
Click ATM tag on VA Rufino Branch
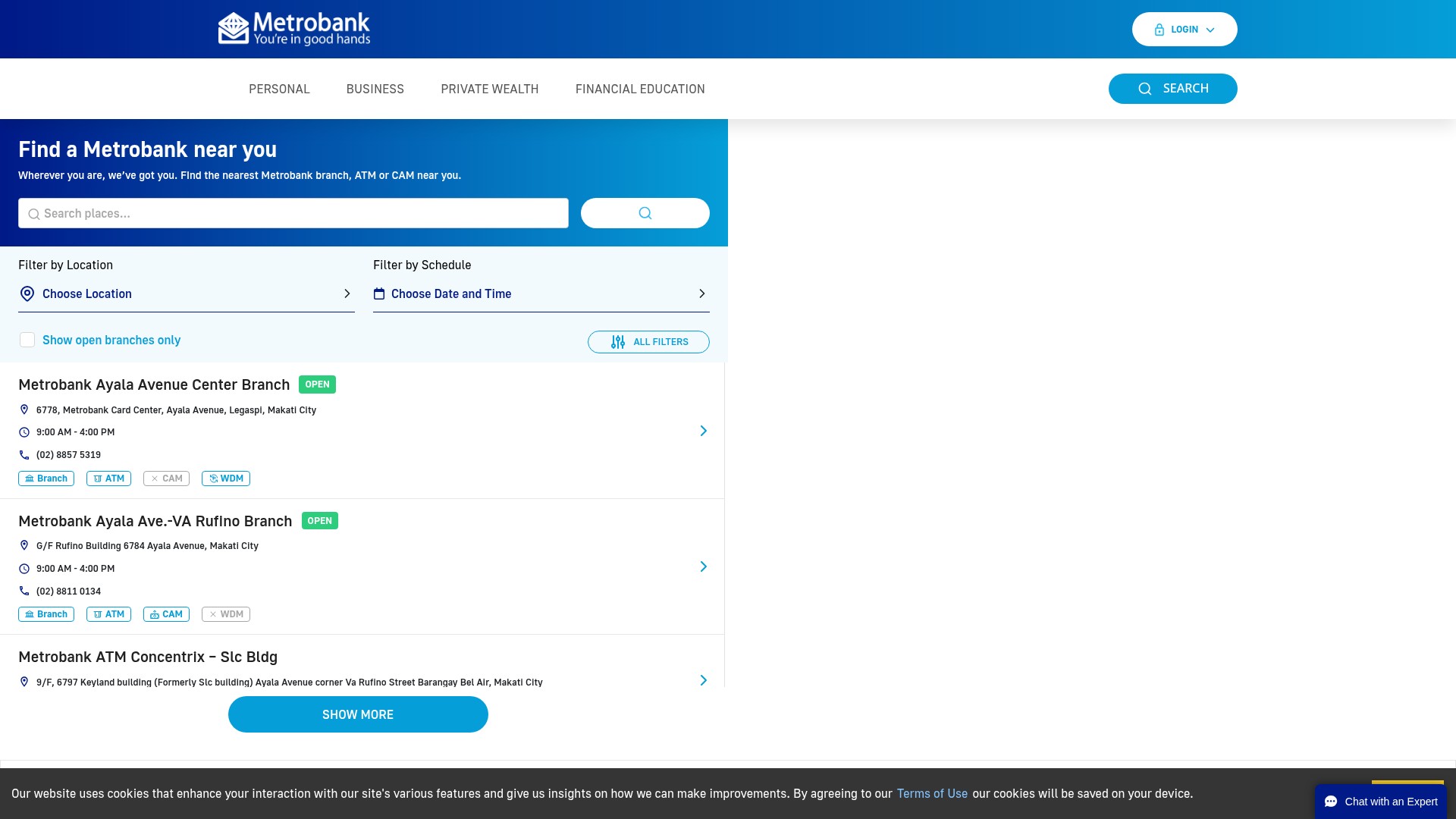(108, 614)
